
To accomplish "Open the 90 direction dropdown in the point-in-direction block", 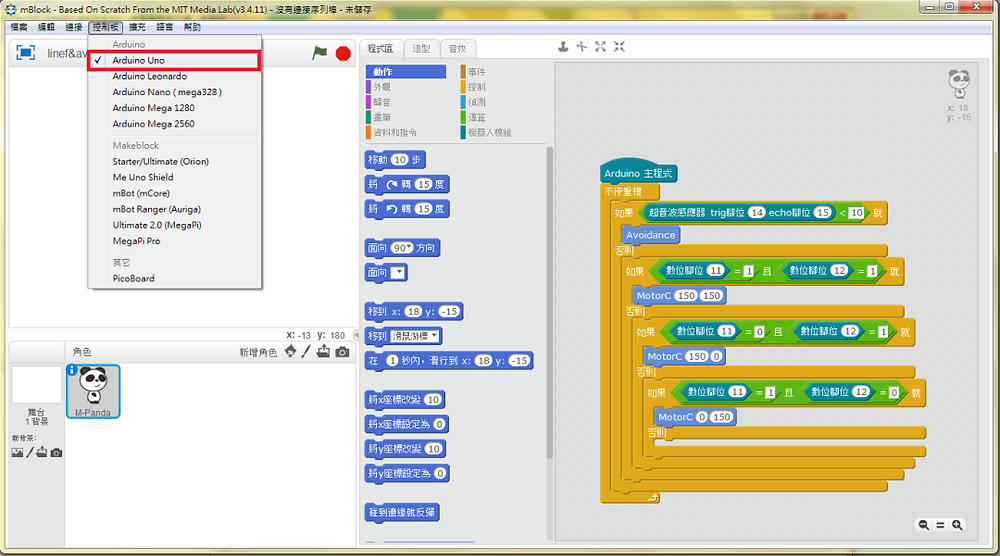I will click(x=402, y=248).
